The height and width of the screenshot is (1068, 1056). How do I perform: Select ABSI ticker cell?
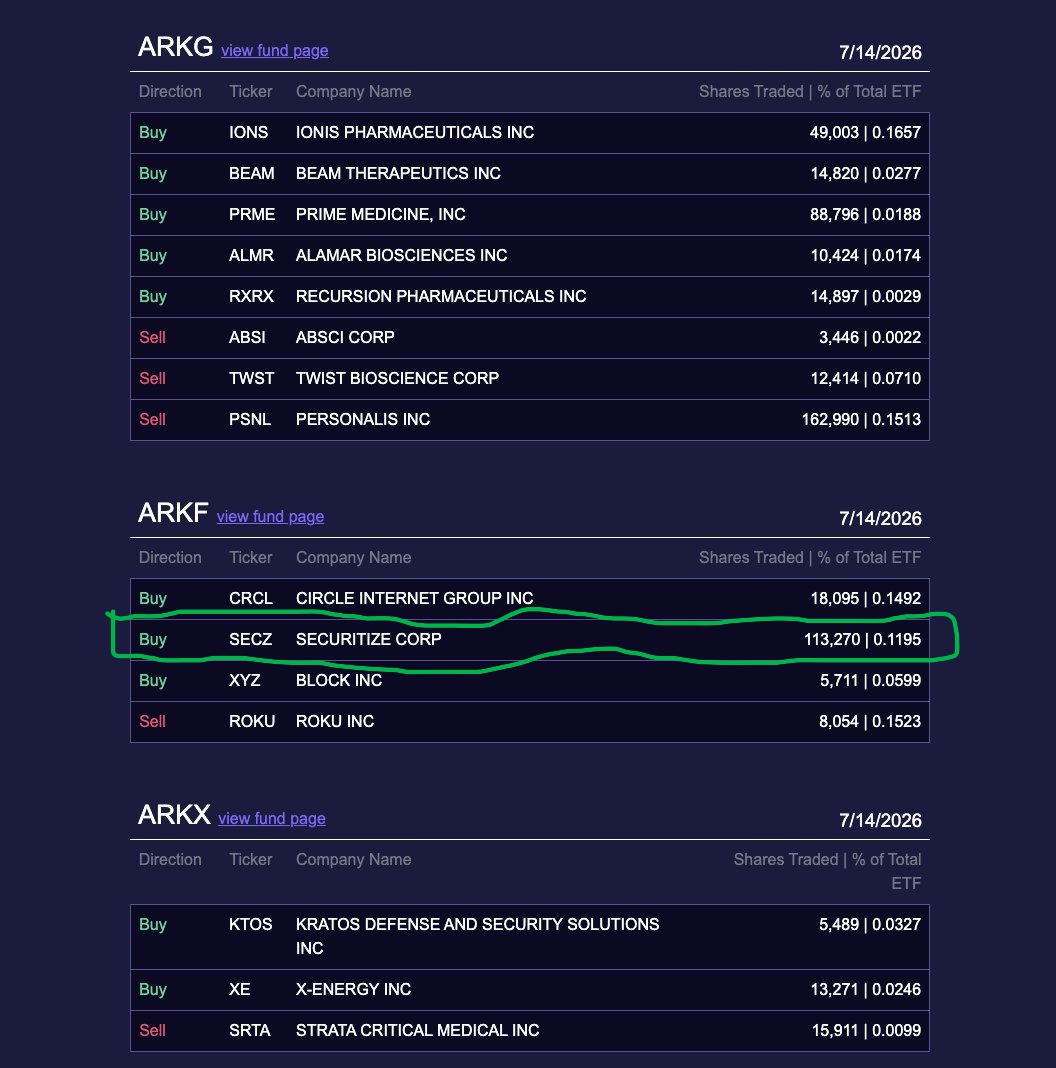point(247,337)
